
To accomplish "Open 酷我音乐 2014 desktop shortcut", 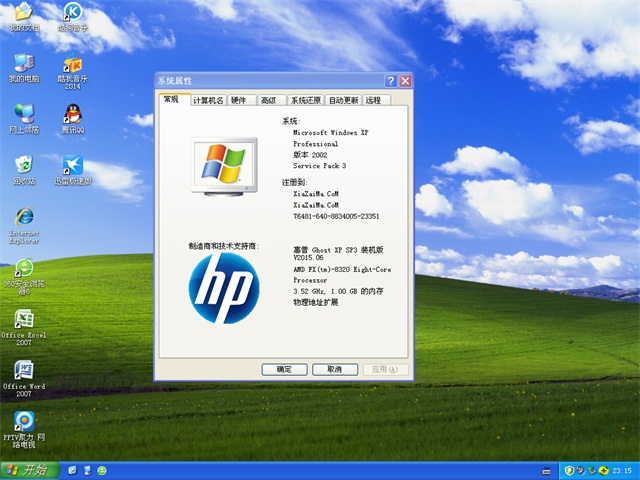I will (x=72, y=64).
